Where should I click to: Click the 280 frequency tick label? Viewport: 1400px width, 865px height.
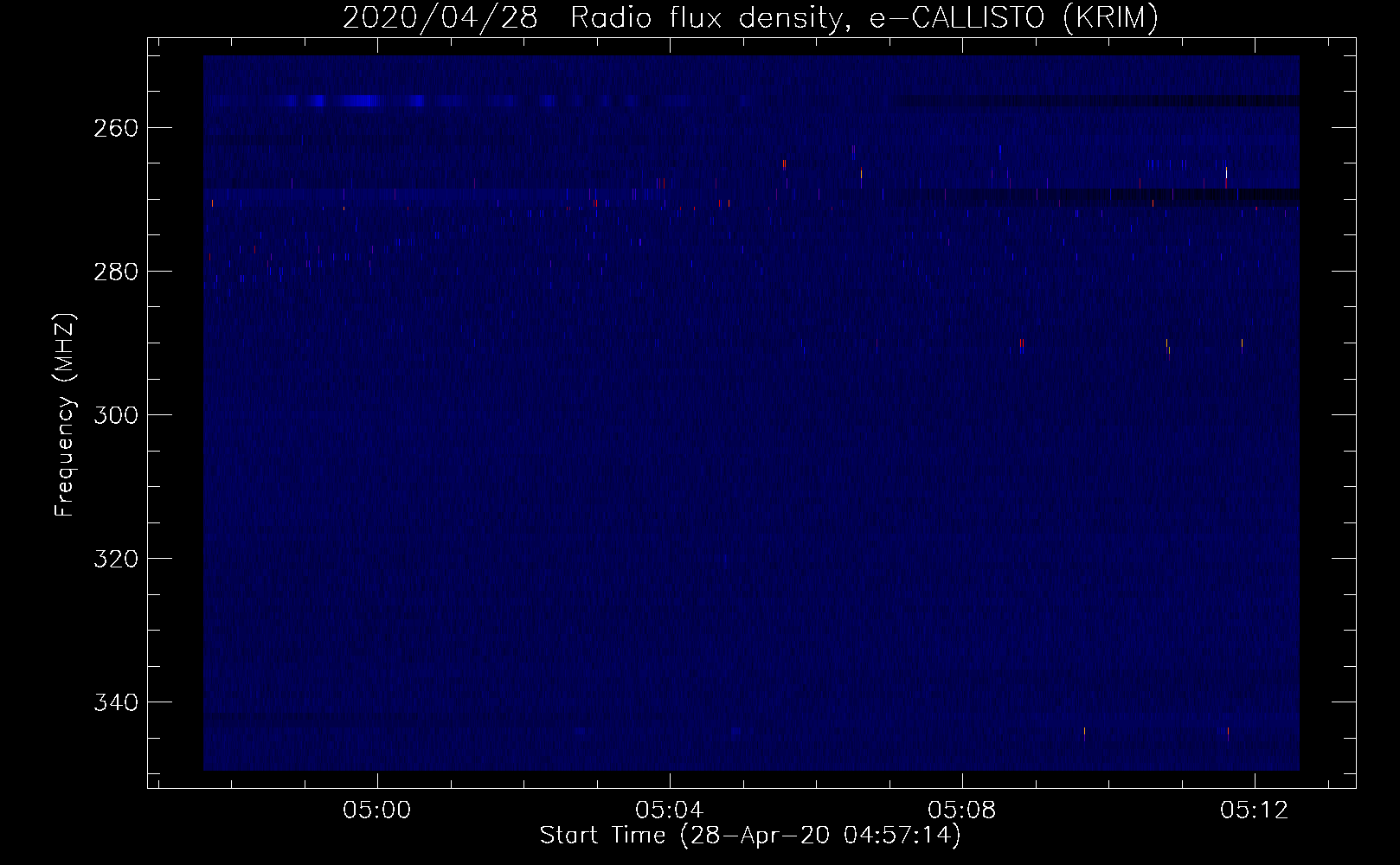click(x=115, y=272)
